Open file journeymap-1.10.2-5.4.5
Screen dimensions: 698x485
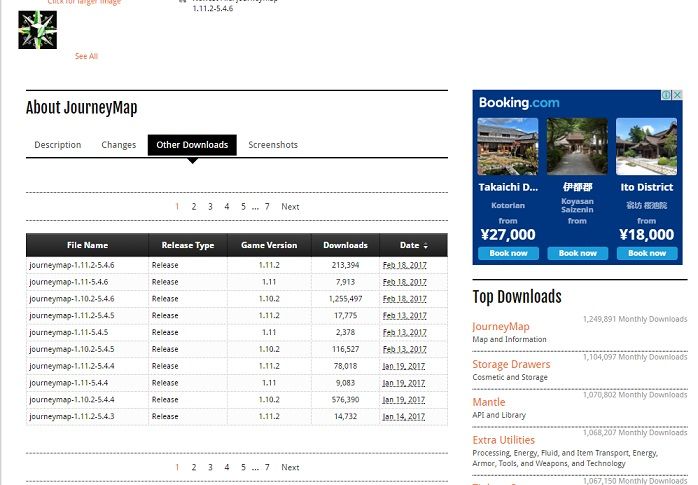click(72, 349)
